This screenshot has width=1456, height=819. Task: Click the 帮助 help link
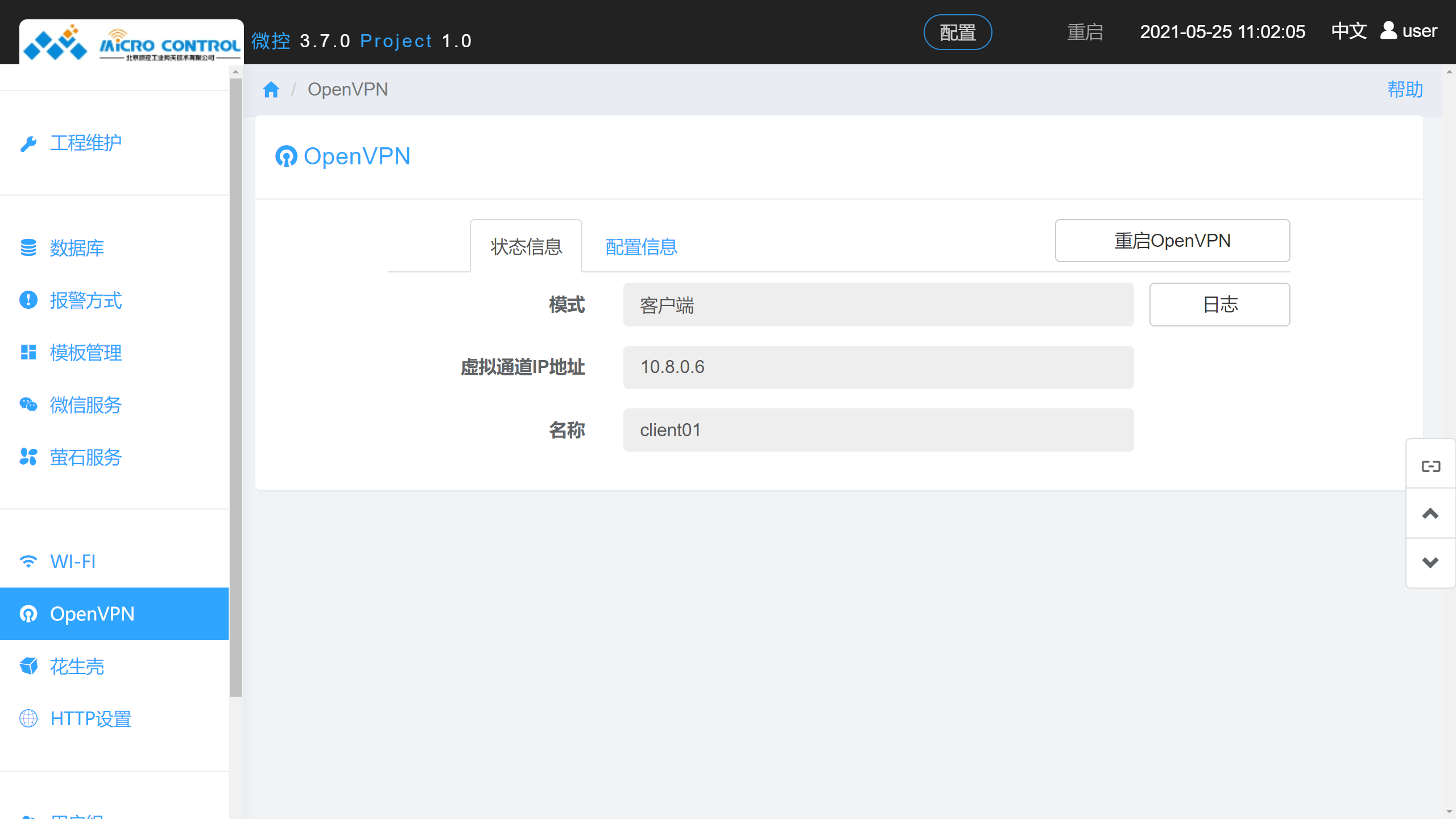pyautogui.click(x=1405, y=89)
